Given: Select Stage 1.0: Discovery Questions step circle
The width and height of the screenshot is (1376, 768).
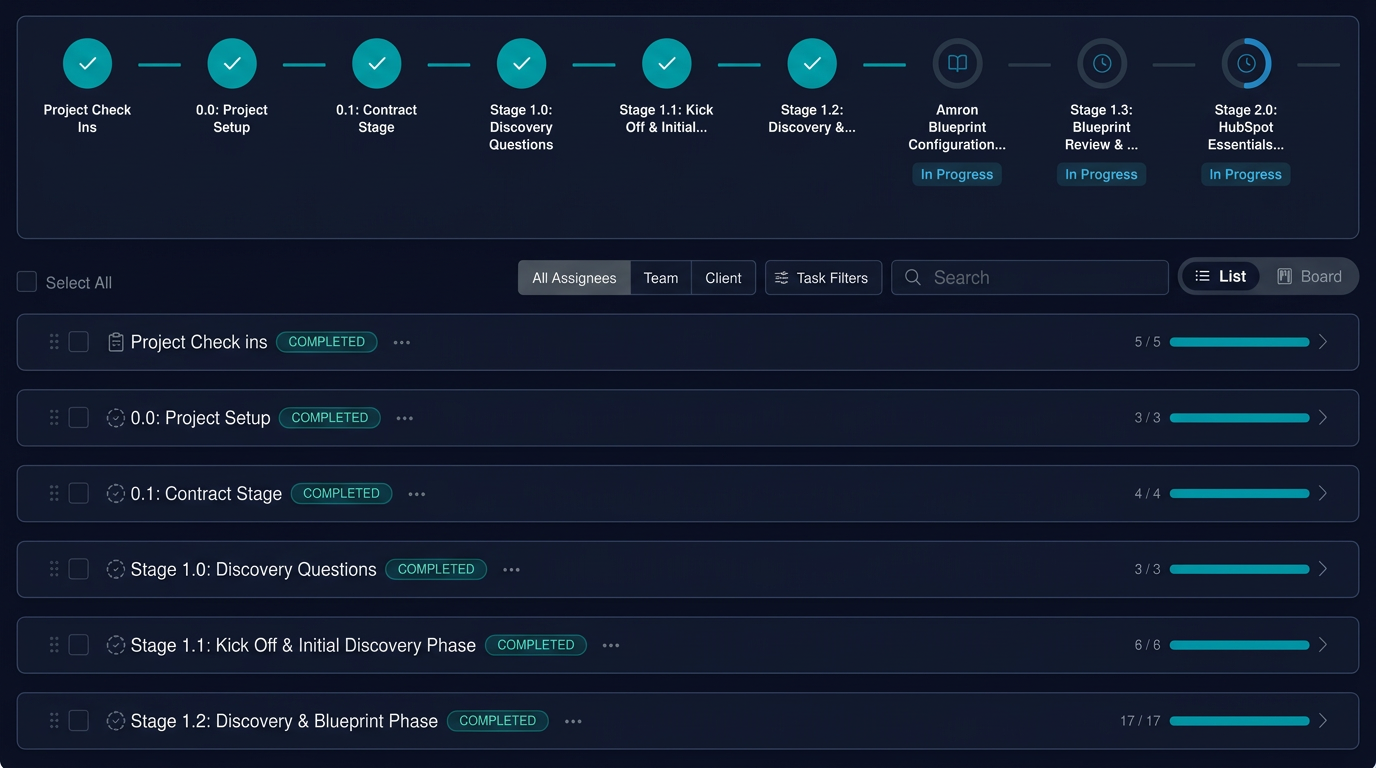Looking at the screenshot, I should tap(522, 64).
